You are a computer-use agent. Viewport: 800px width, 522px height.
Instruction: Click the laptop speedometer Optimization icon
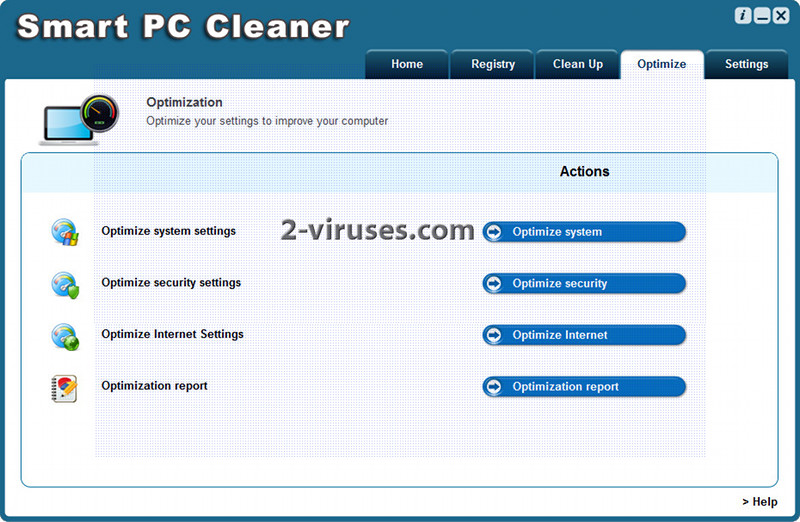tap(79, 120)
